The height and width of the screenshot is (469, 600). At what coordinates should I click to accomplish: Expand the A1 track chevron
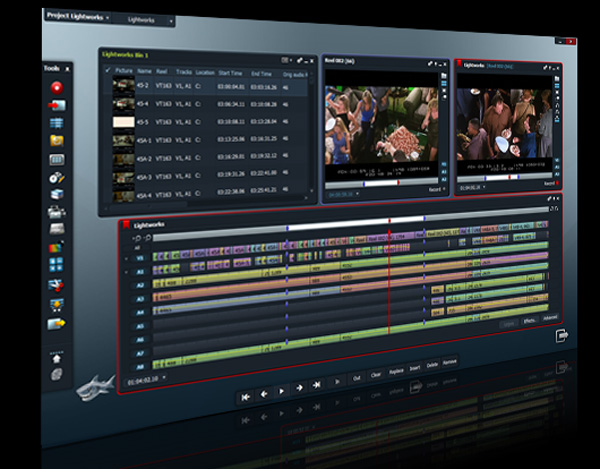tap(126, 272)
